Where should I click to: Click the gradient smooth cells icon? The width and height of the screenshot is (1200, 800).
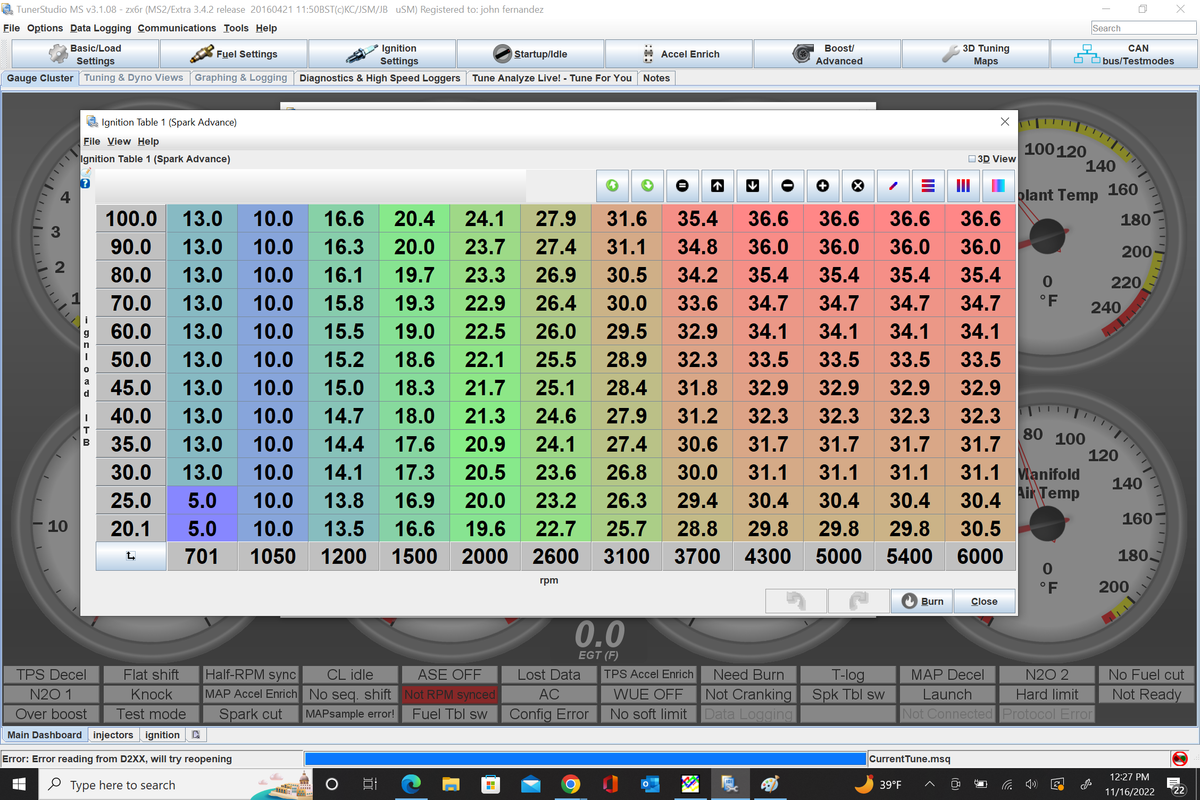point(997,186)
